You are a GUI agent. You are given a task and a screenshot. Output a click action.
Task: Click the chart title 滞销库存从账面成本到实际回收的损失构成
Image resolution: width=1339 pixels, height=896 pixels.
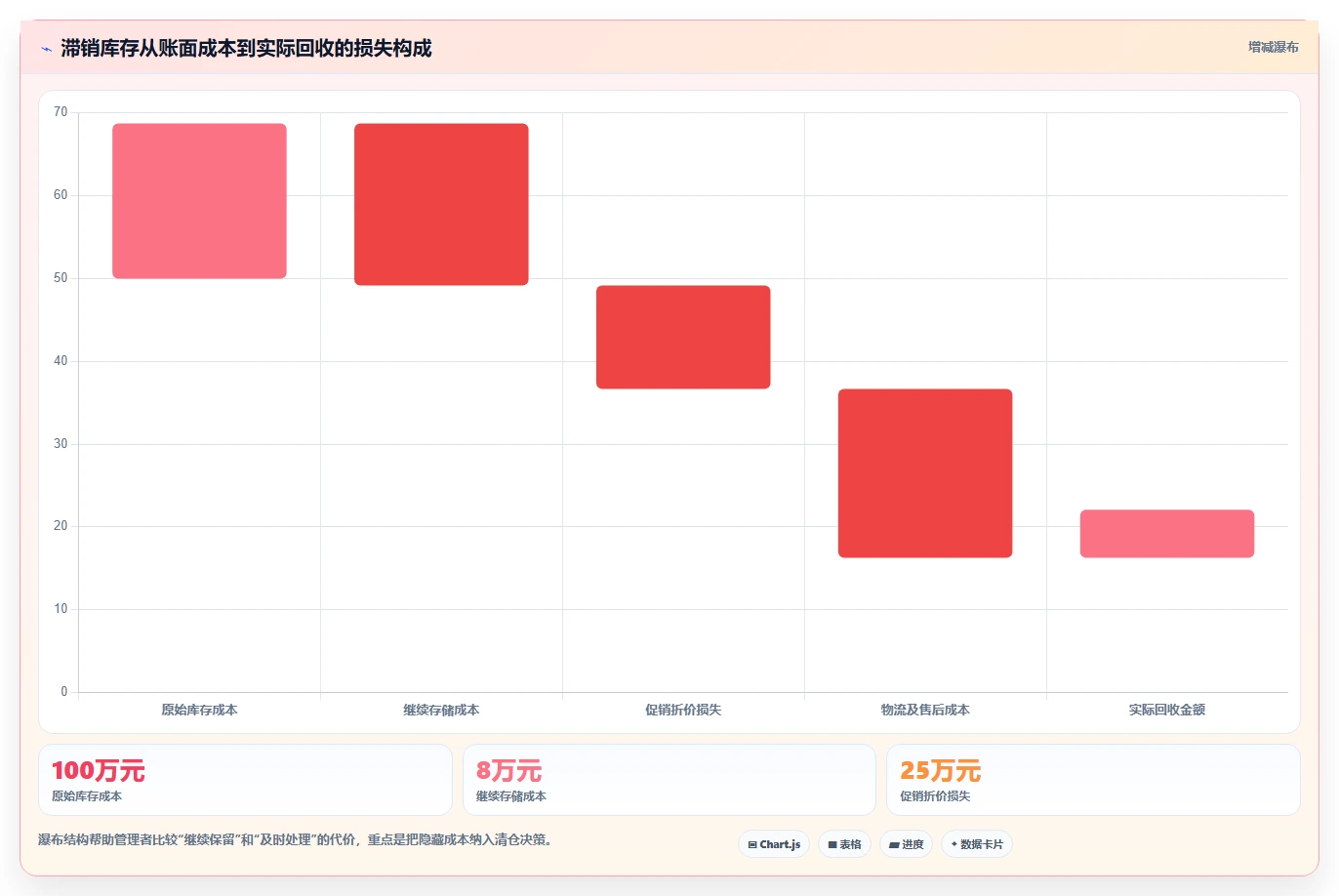(246, 48)
